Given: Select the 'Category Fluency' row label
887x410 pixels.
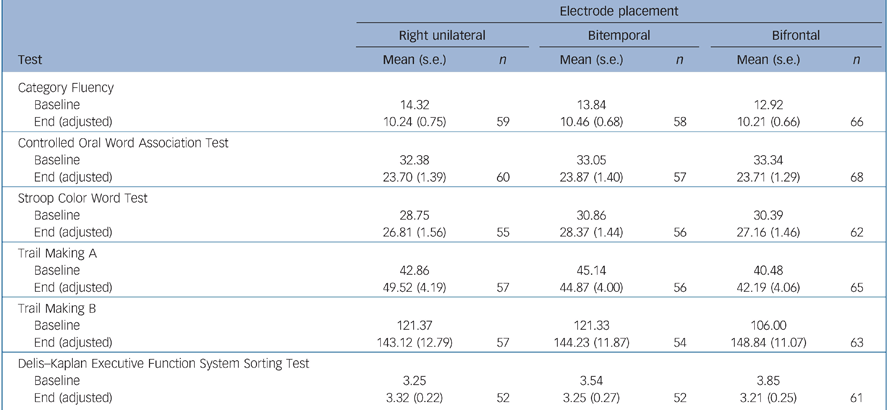Looking at the screenshot, I should coord(66,88).
